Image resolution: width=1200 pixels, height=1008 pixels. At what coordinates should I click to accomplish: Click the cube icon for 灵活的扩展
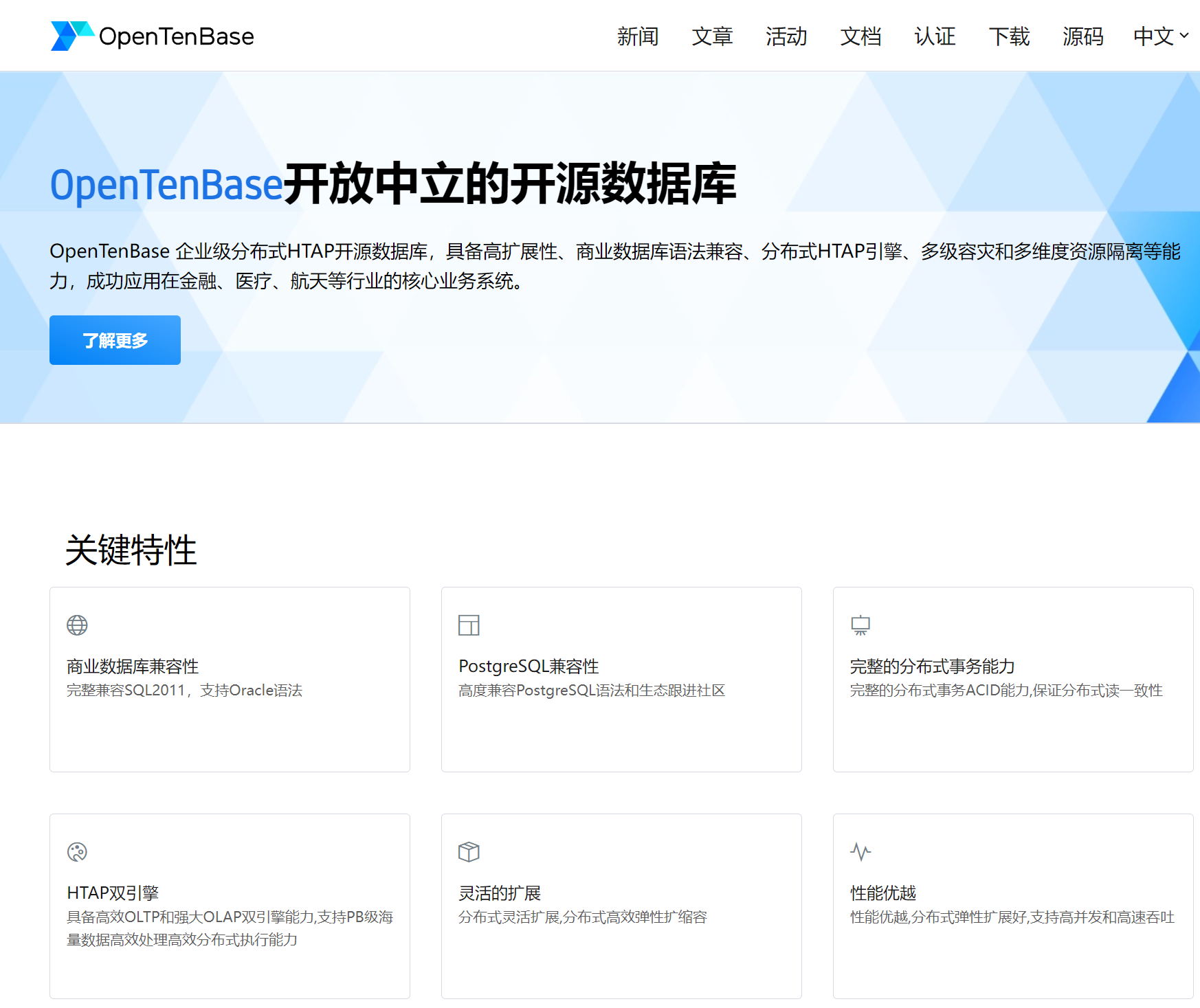[x=469, y=852]
